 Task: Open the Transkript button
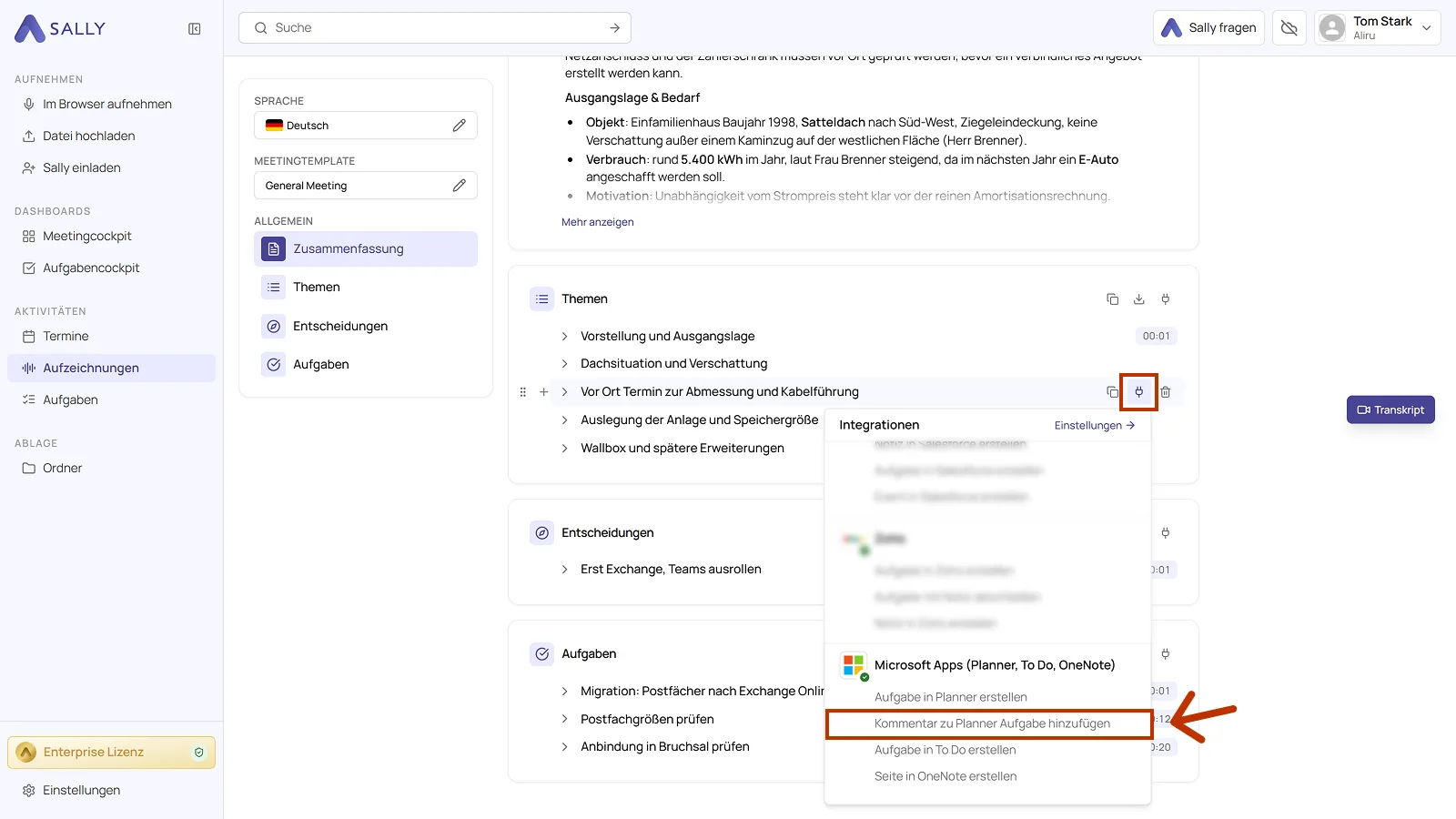pyautogui.click(x=1390, y=409)
